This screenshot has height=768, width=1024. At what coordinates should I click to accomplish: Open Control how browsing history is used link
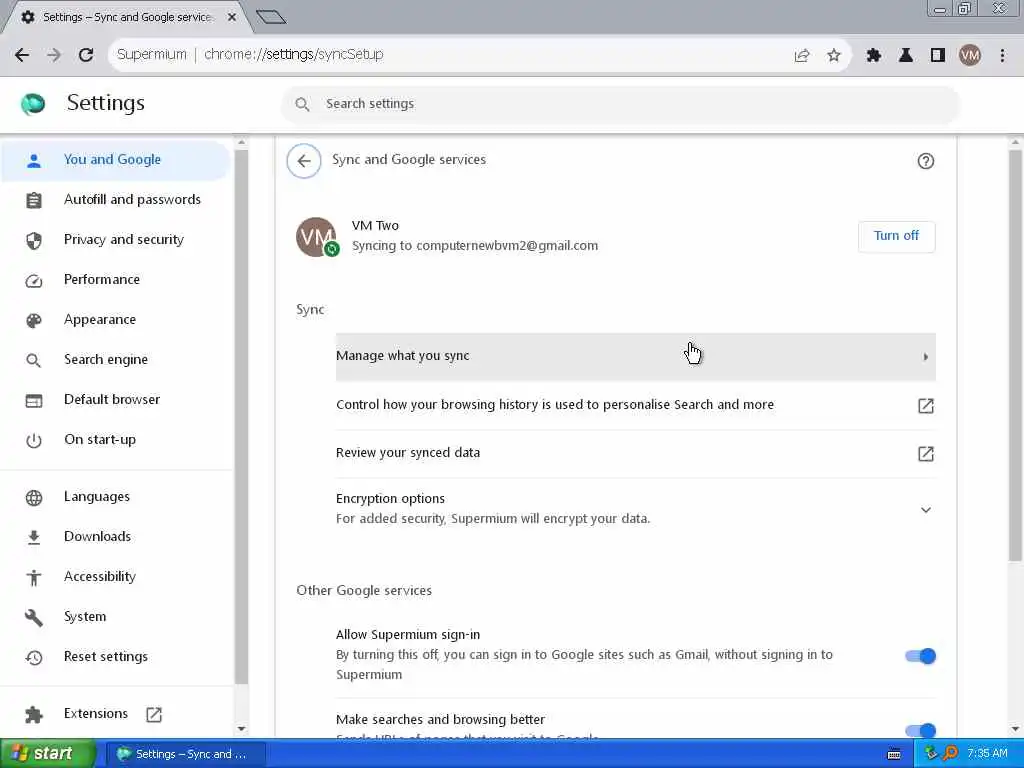(x=635, y=405)
